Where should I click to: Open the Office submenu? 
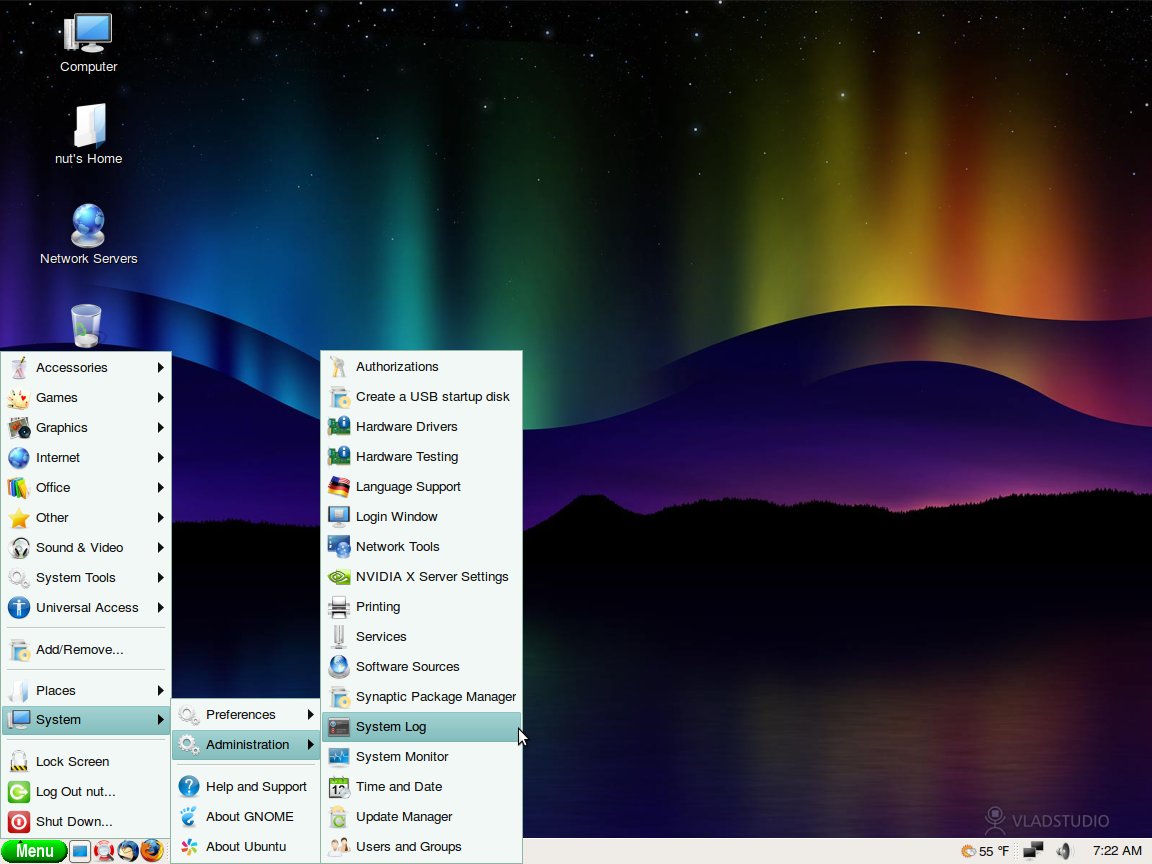(x=87, y=488)
